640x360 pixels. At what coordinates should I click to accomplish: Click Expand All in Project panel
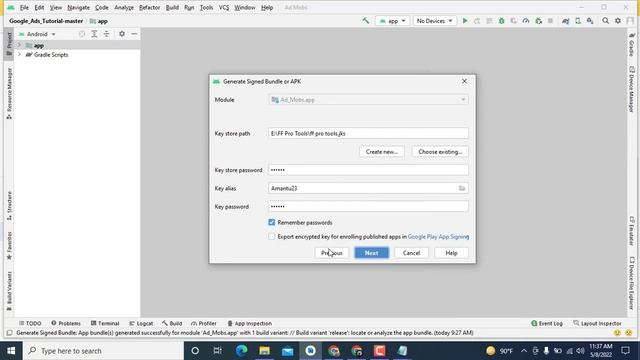point(94,34)
